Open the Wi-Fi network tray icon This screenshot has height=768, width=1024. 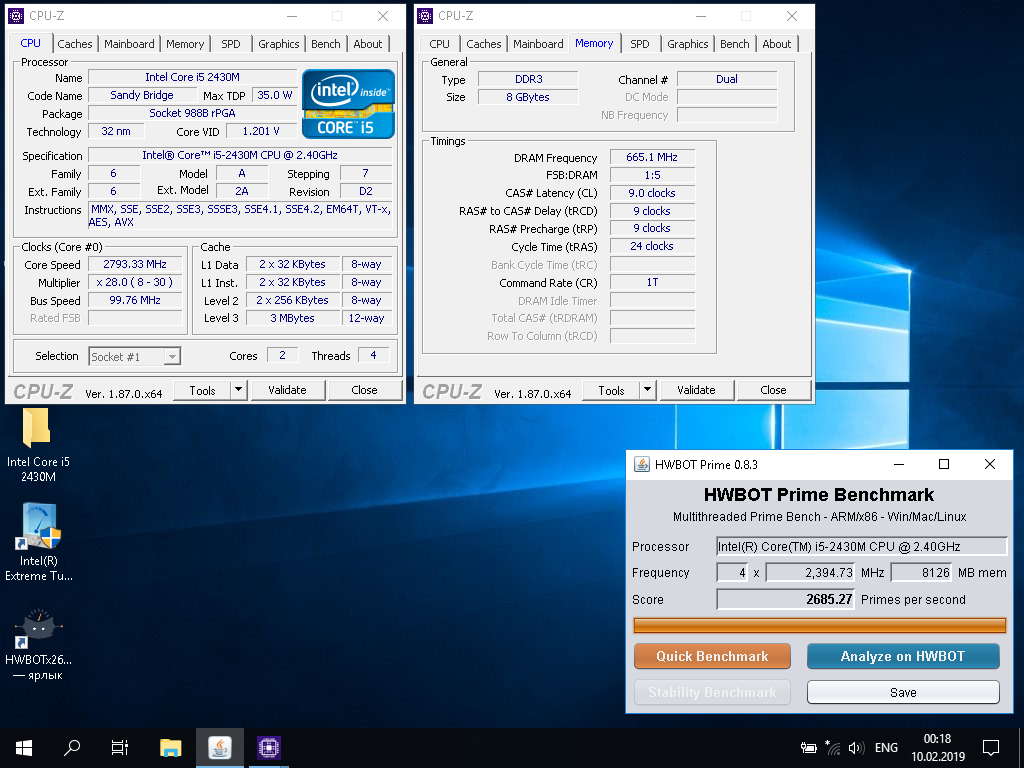(x=833, y=748)
